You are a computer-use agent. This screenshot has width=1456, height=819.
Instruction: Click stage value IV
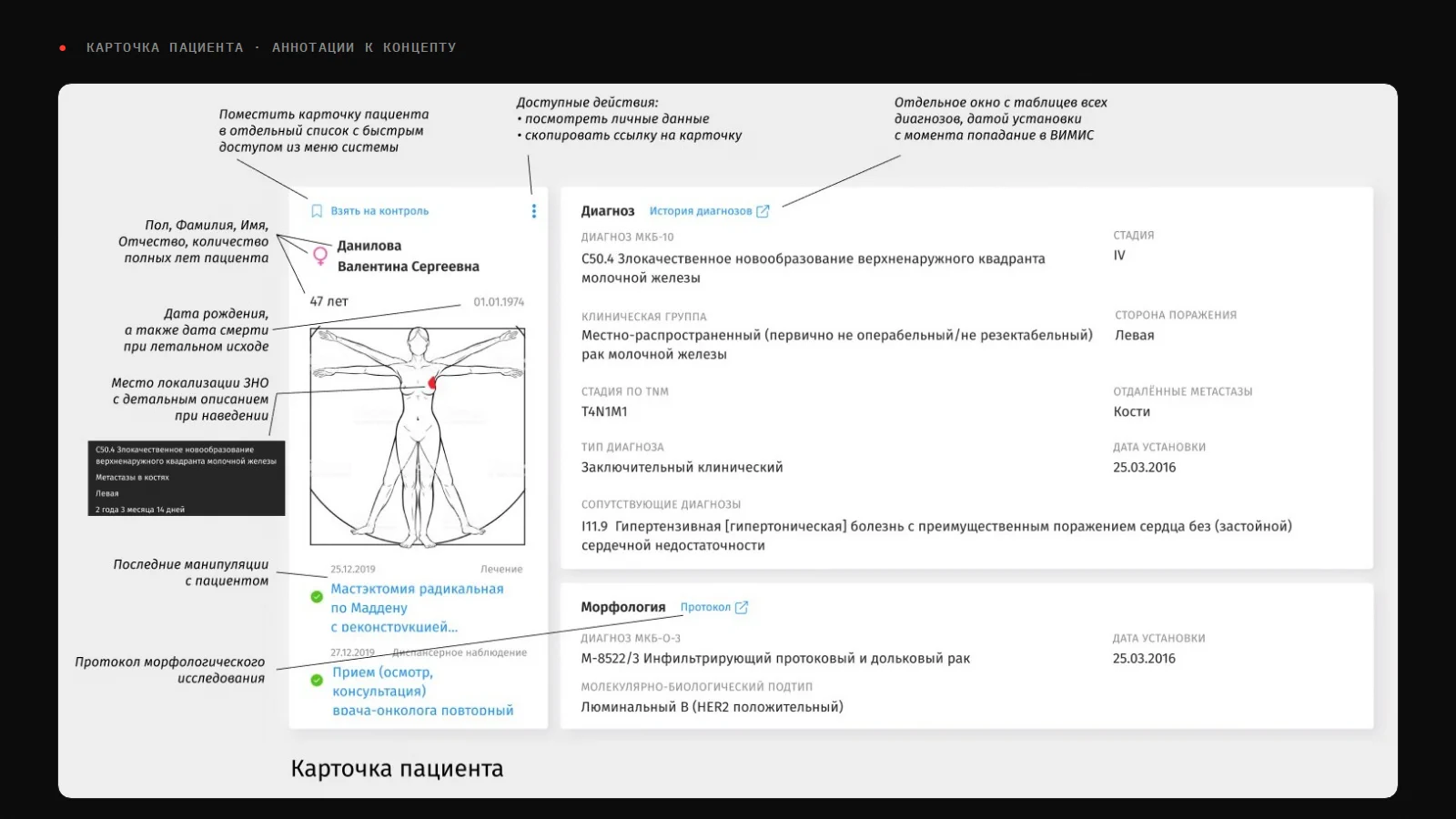[x=1119, y=256]
